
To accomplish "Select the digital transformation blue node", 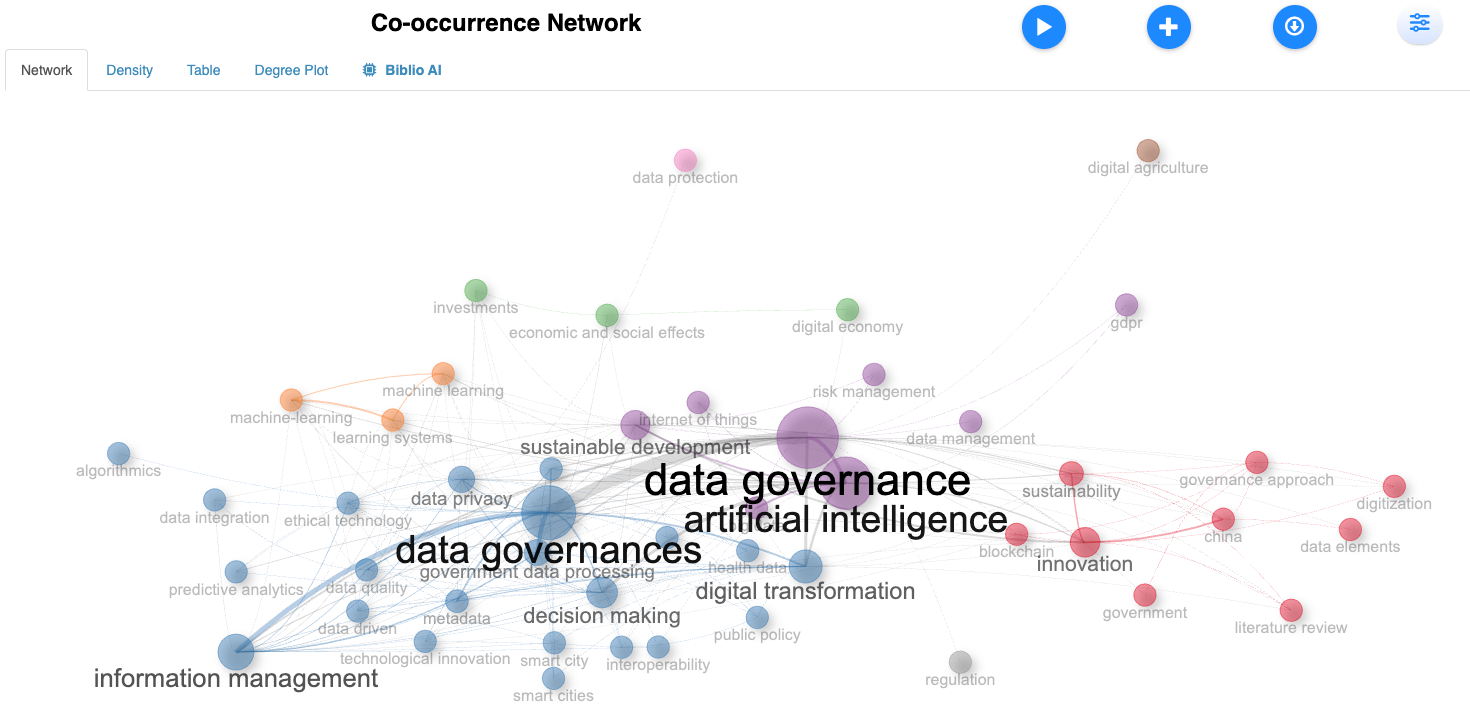I will [x=805, y=567].
